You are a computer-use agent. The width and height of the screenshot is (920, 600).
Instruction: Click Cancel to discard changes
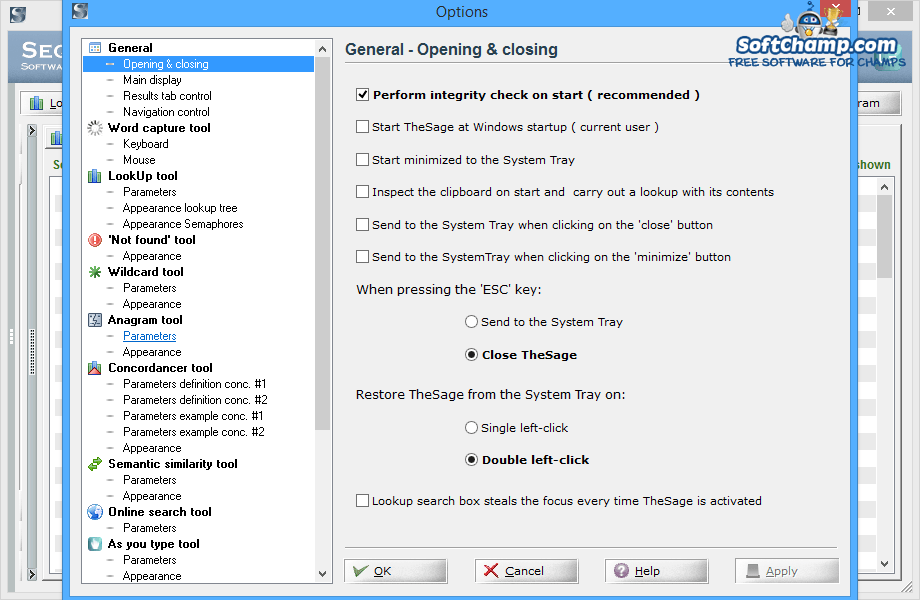click(x=526, y=571)
